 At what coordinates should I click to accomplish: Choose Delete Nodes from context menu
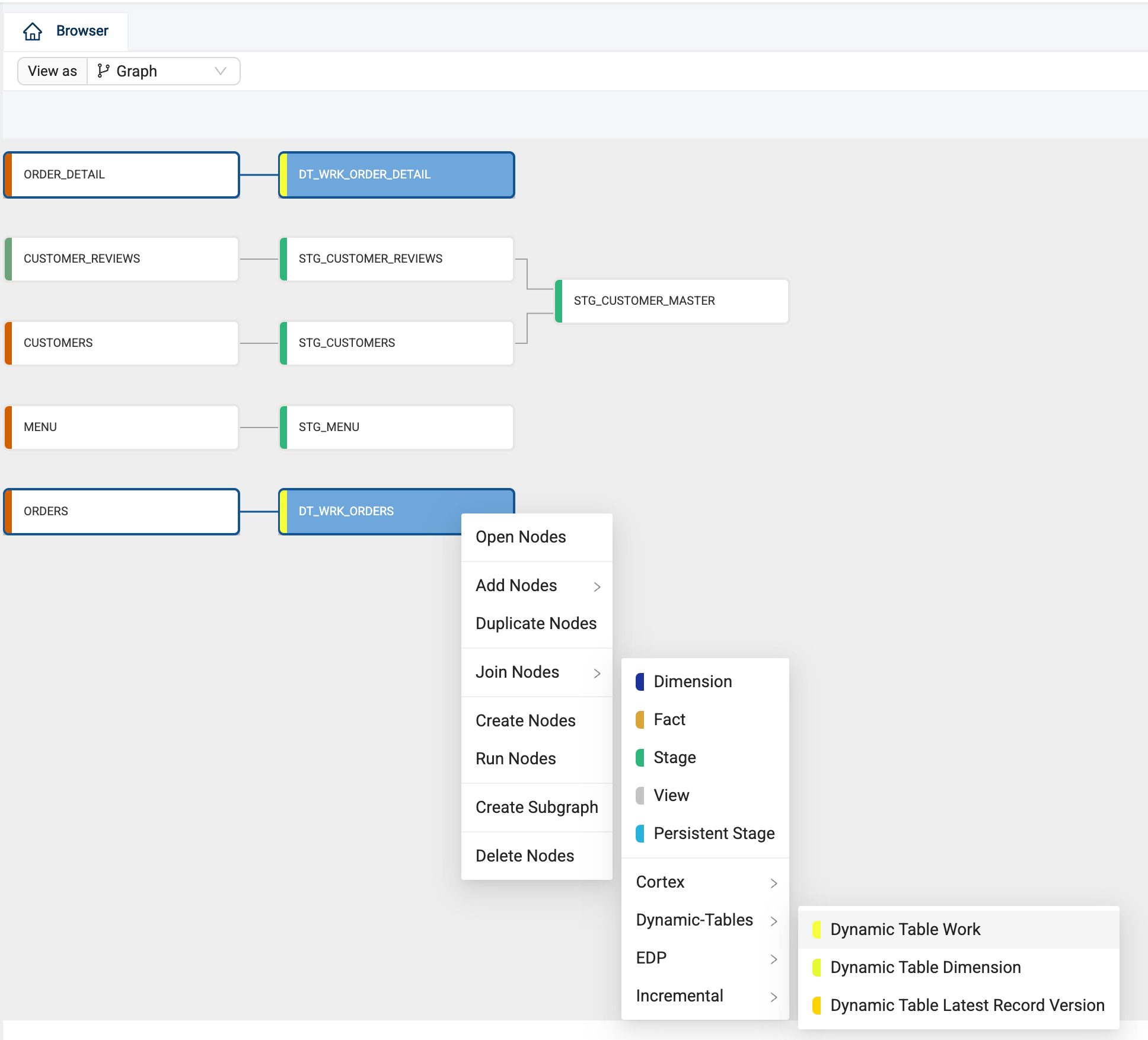coord(525,856)
